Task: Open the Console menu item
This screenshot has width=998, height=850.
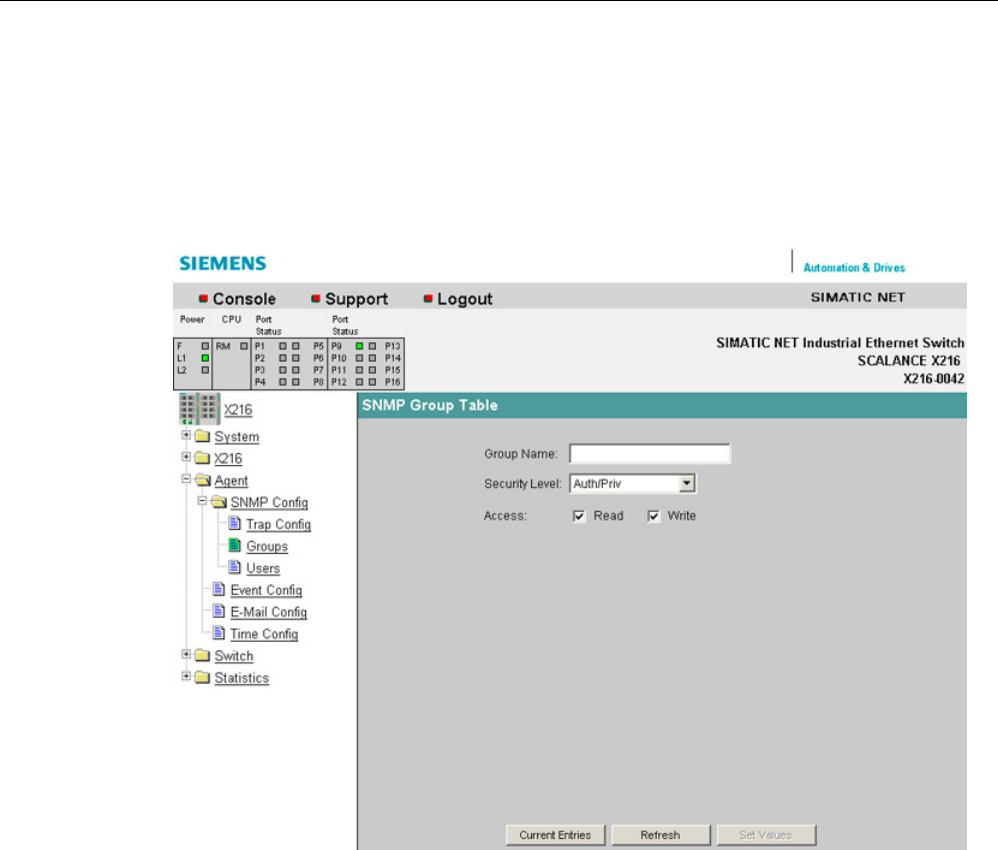Action: point(244,299)
